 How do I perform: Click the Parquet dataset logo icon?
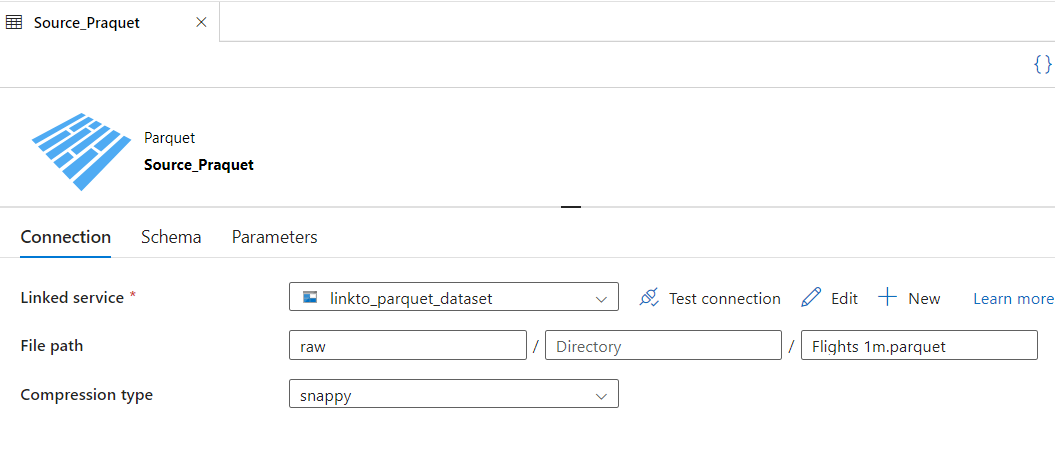[82, 151]
